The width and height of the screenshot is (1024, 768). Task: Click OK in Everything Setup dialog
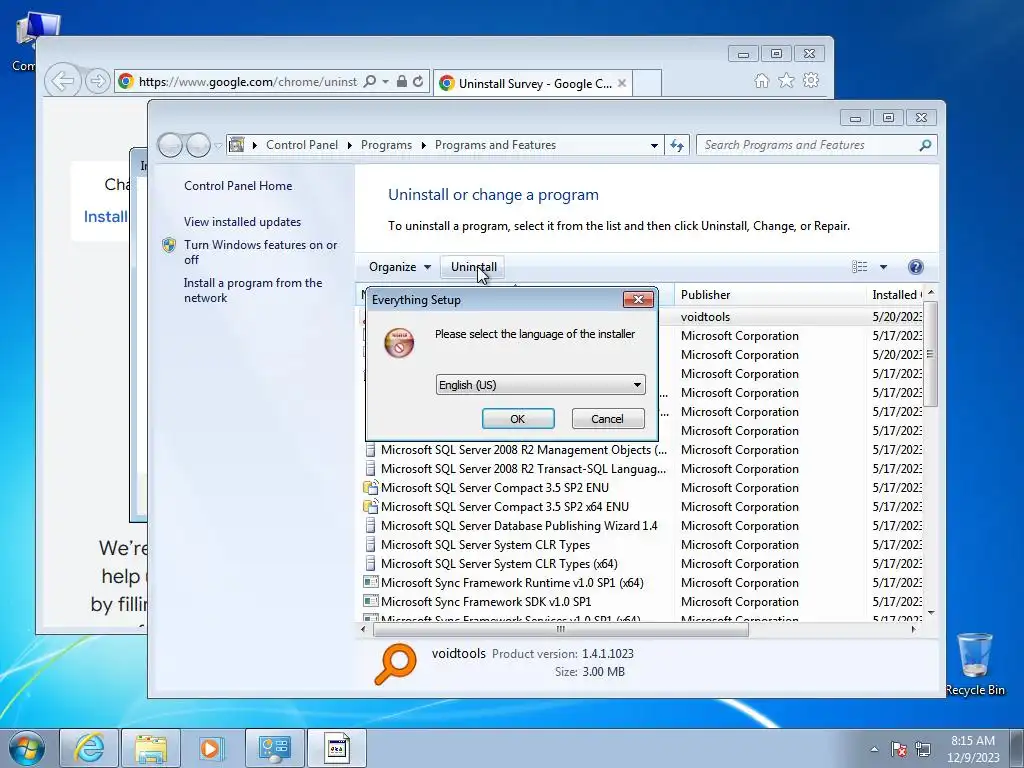click(518, 419)
